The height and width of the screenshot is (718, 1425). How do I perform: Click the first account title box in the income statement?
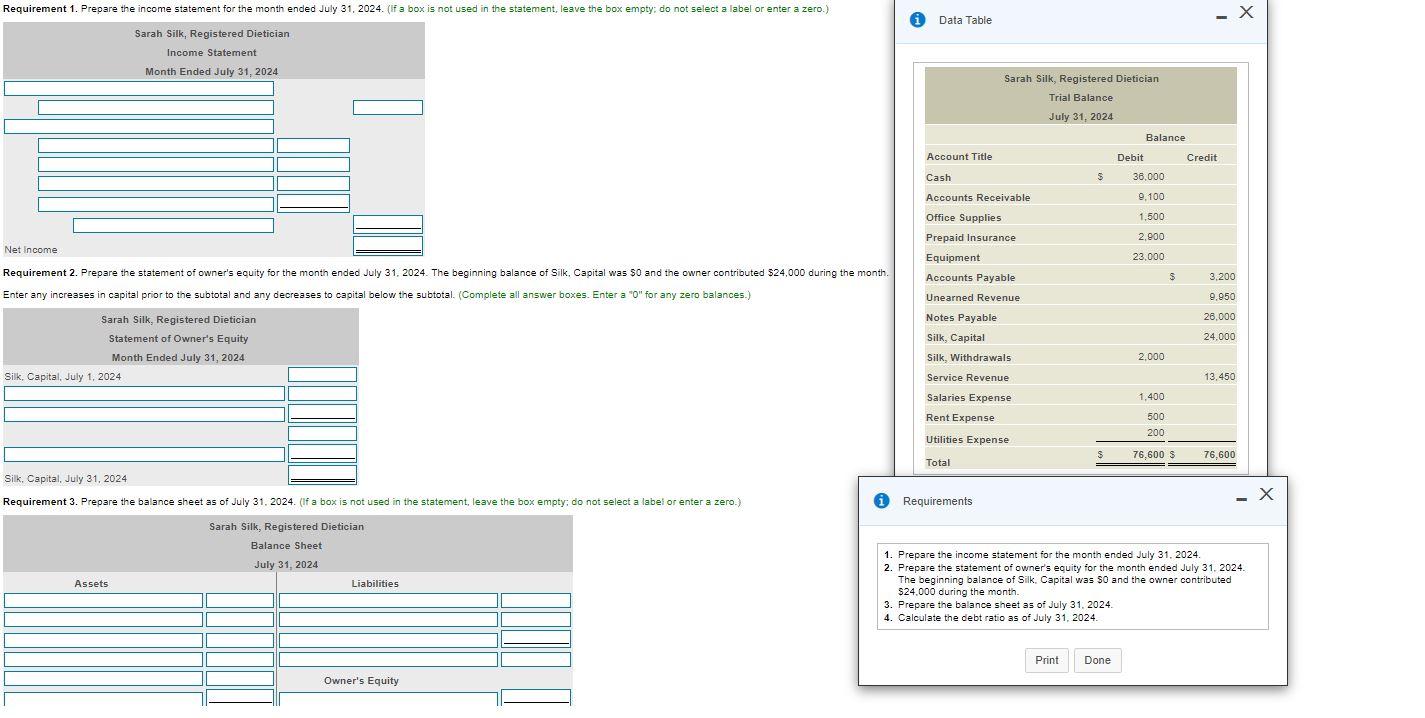point(140,88)
